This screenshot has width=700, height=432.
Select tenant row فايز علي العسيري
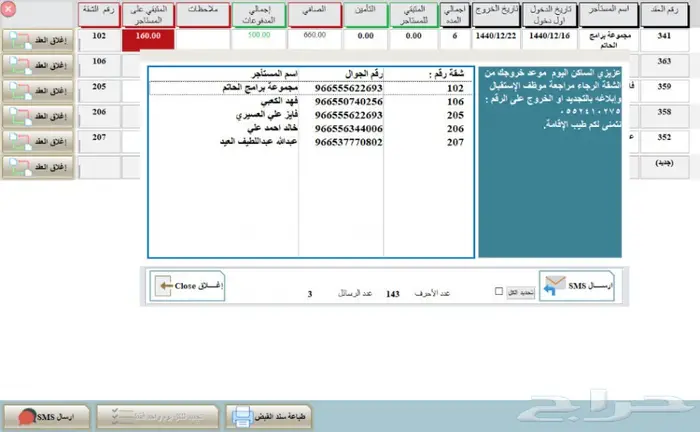click(x=311, y=115)
